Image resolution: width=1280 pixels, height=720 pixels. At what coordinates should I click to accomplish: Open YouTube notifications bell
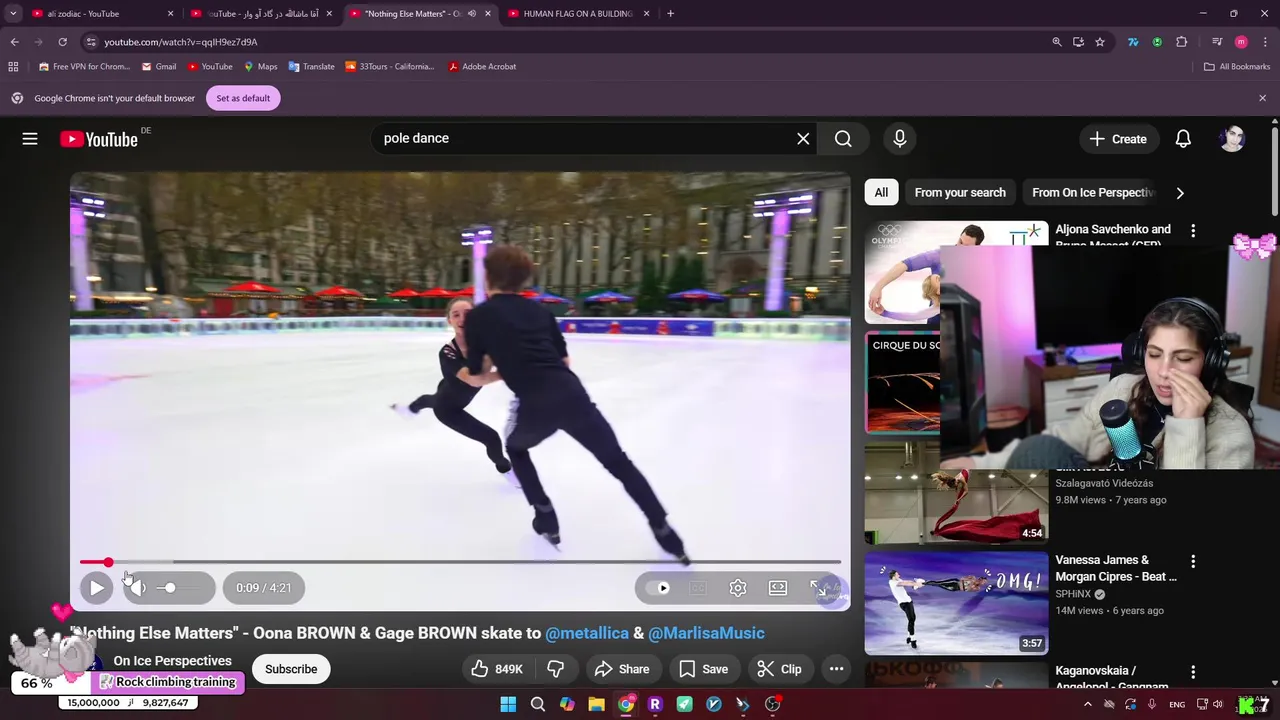coord(1183,139)
